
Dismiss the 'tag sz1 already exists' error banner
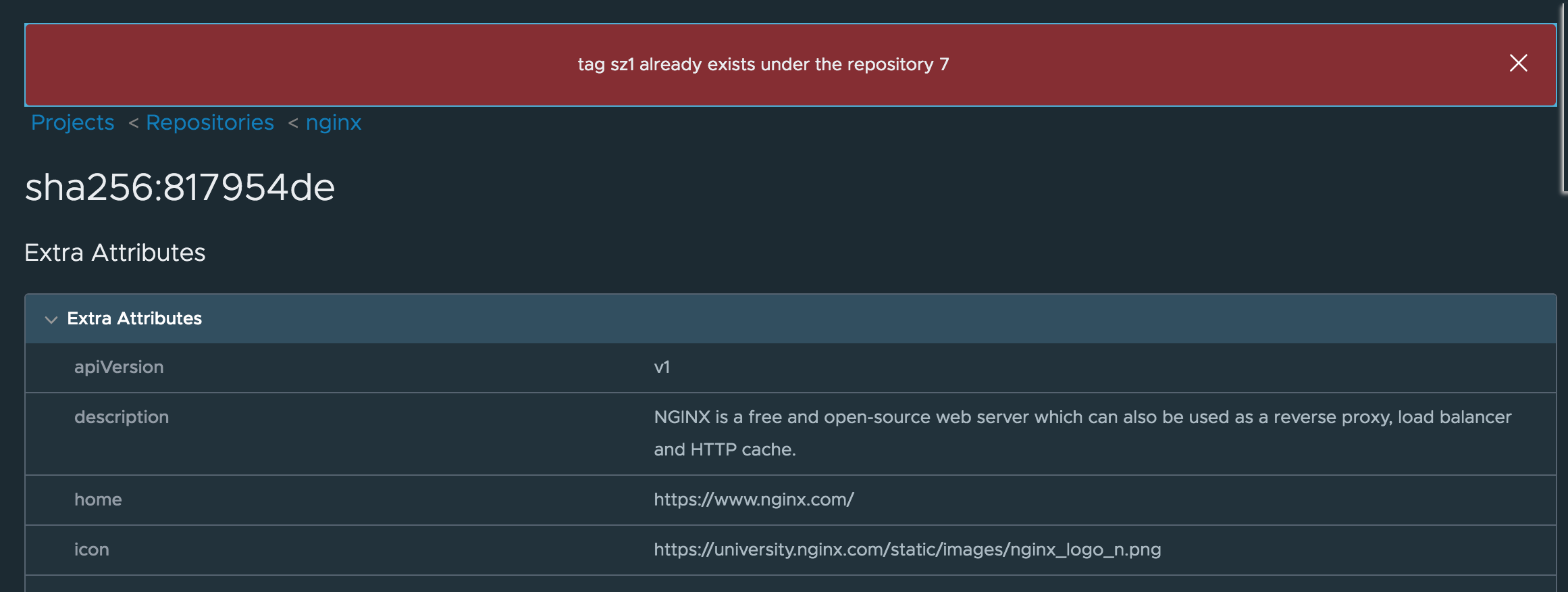coord(1519,63)
